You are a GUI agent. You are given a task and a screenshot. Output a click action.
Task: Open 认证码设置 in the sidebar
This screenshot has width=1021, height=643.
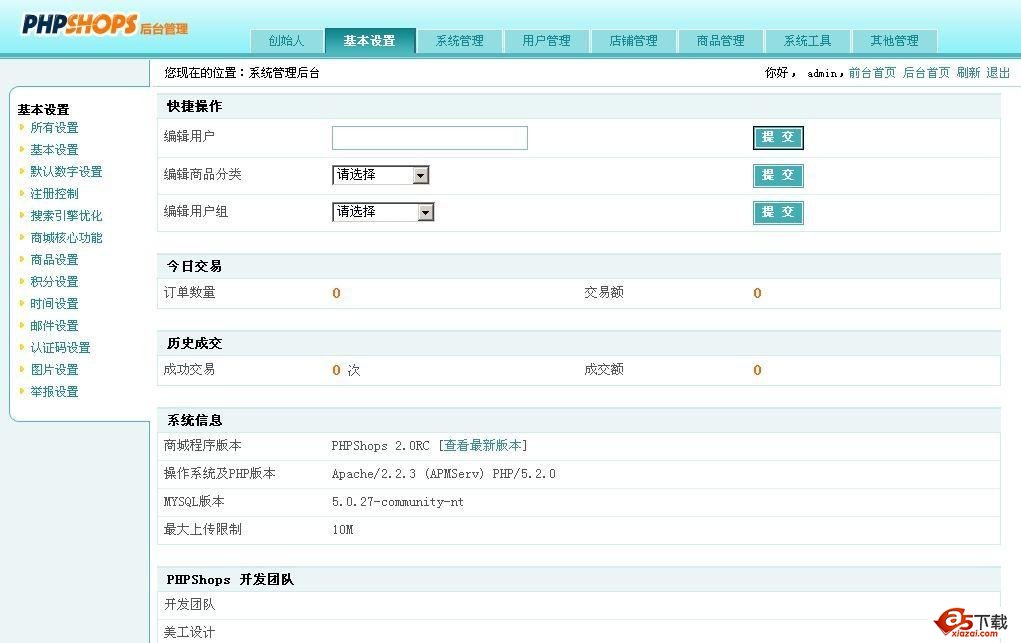click(x=60, y=348)
